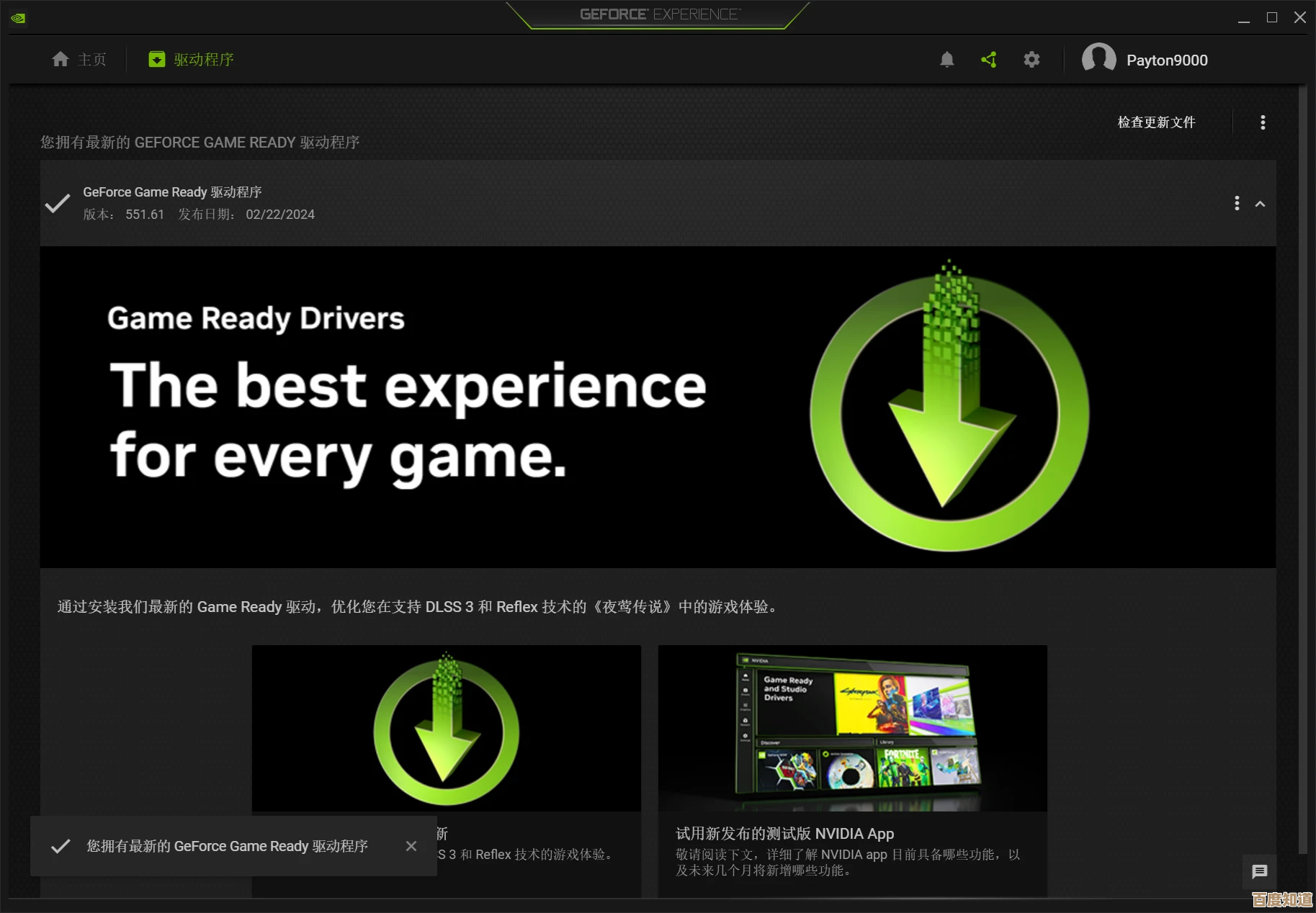This screenshot has height=913, width=1316.
Task: Open more options beside 检查更新文件
Action: (x=1262, y=122)
